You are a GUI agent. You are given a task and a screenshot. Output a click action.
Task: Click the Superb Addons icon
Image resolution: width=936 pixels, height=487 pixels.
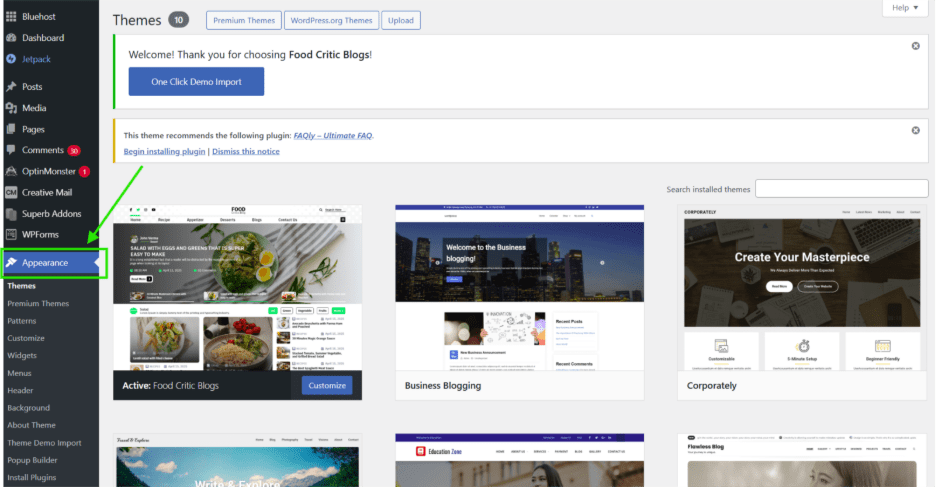tap(11, 214)
